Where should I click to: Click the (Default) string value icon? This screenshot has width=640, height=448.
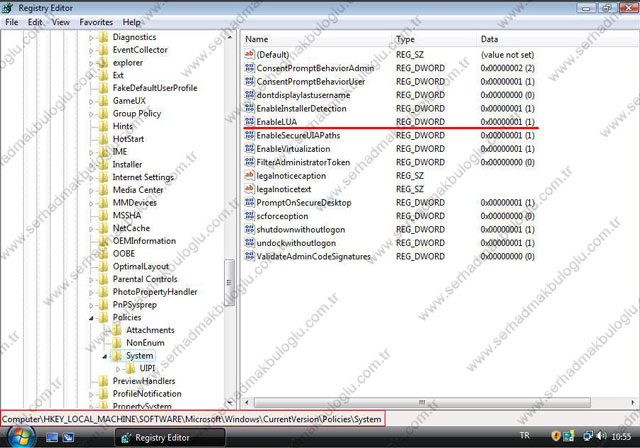[249, 54]
